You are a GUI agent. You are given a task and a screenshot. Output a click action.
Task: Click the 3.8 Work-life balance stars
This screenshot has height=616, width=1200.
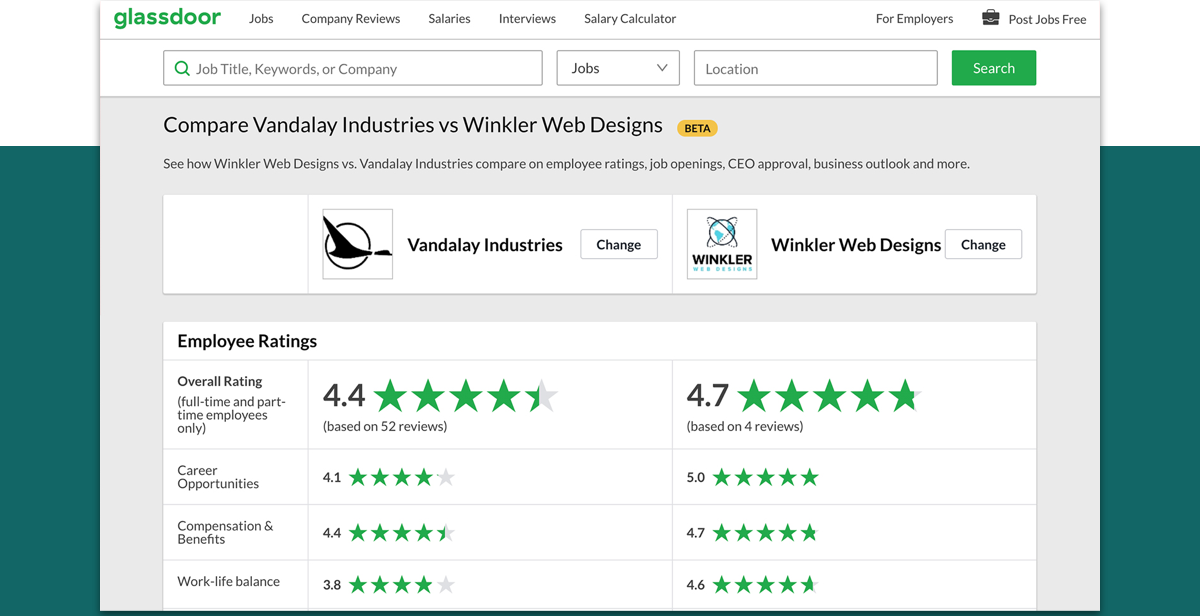click(402, 585)
